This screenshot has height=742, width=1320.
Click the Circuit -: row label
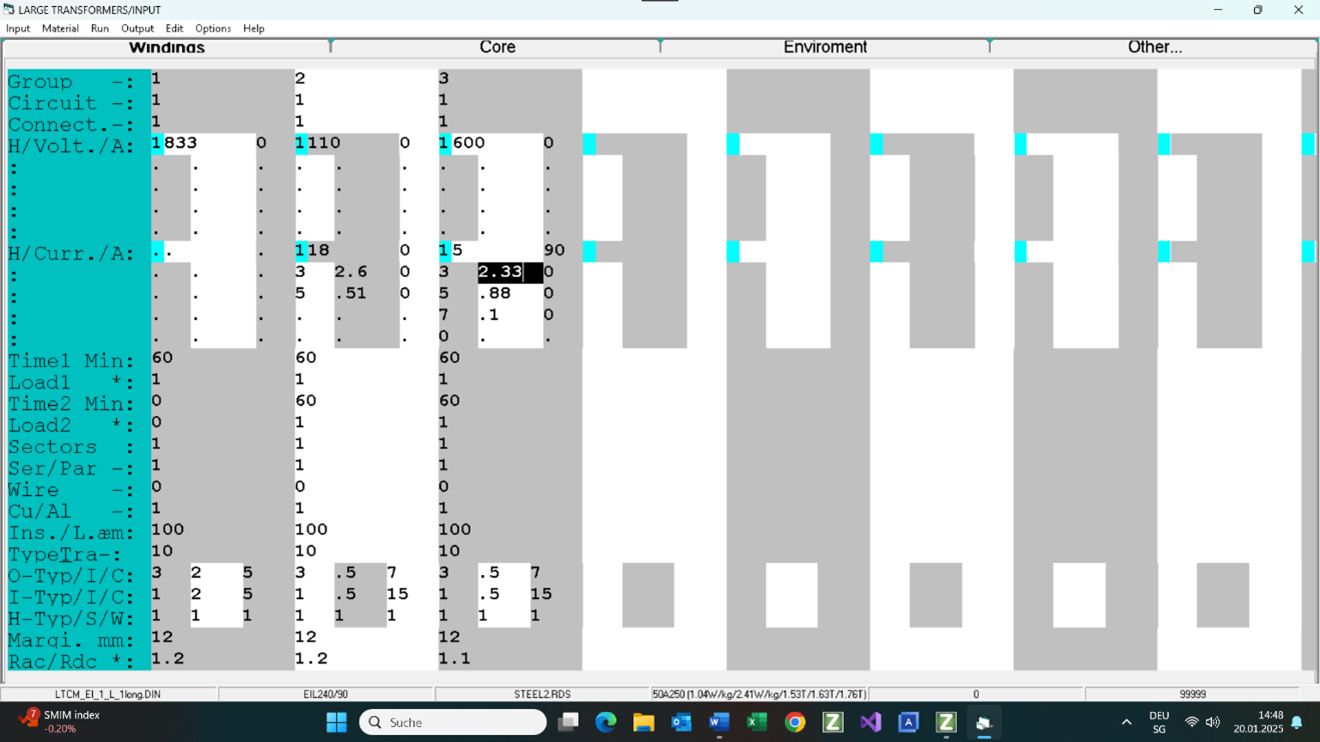click(70, 103)
